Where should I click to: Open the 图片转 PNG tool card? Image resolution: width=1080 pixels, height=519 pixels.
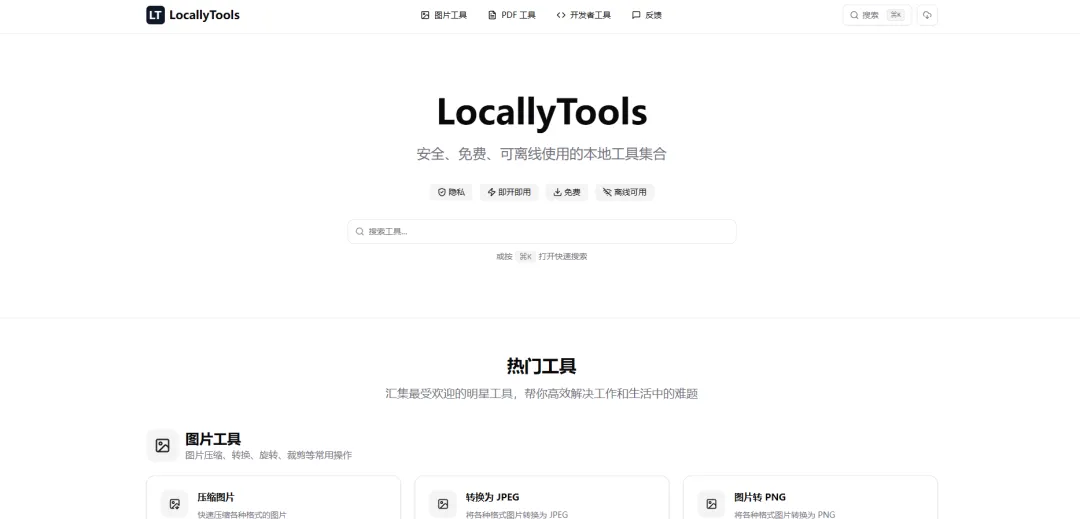[810, 497]
